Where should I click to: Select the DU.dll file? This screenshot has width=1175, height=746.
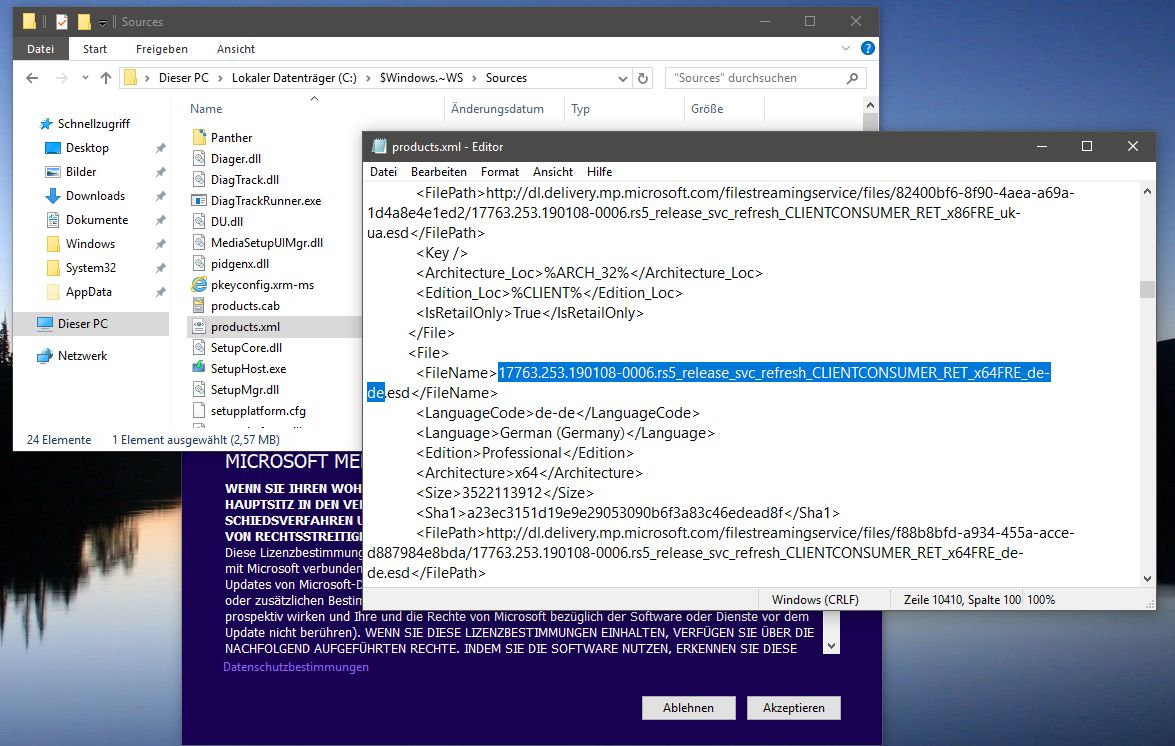pos(227,222)
